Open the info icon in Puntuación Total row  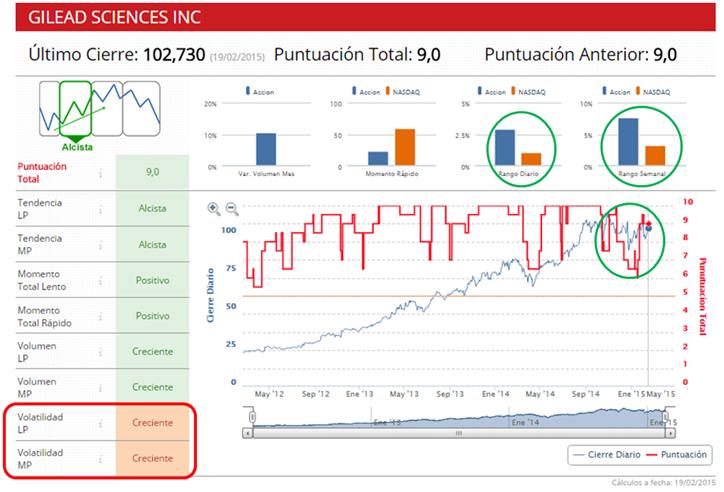(x=100, y=173)
